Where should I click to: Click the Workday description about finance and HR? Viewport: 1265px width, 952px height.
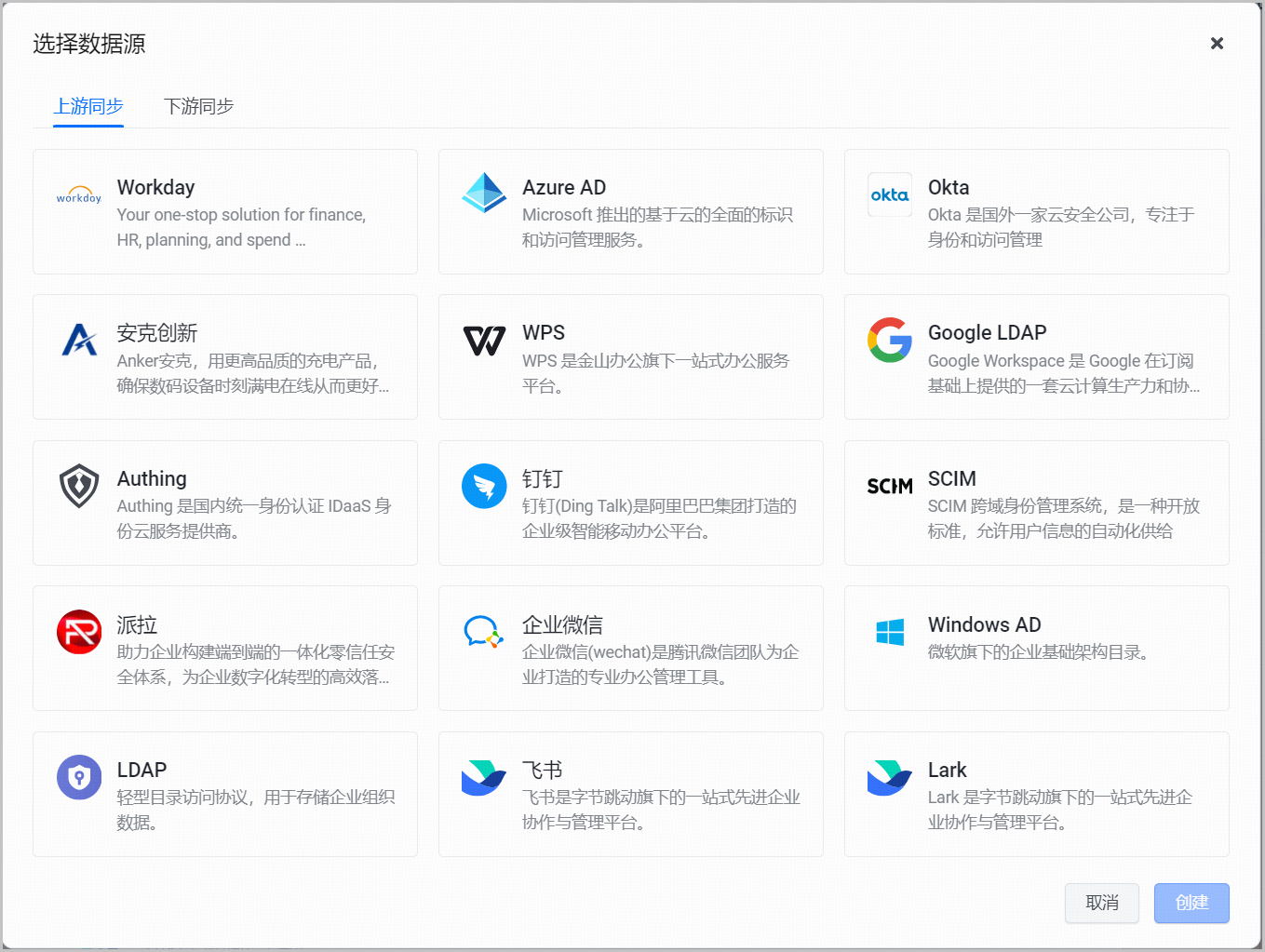pos(242,227)
